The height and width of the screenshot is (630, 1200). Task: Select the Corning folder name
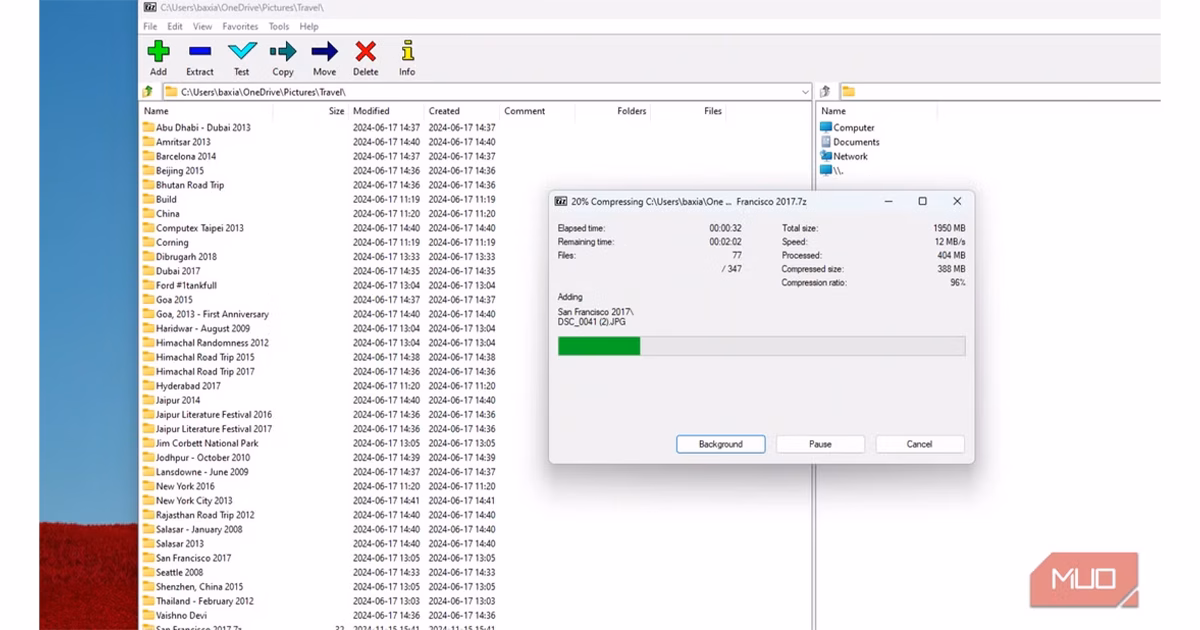(172, 242)
